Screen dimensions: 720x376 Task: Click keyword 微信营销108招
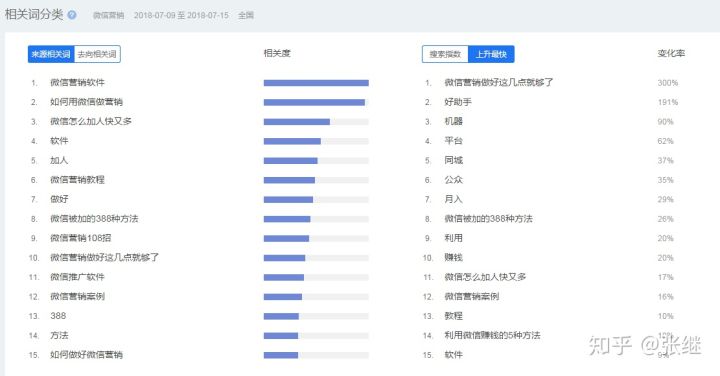click(80, 238)
